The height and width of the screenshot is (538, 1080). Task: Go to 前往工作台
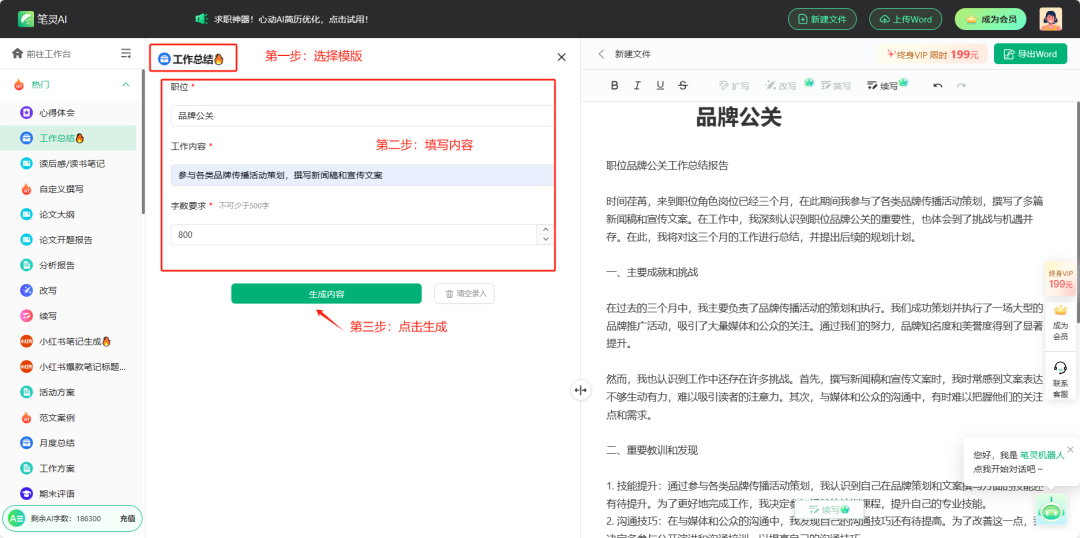[41, 53]
